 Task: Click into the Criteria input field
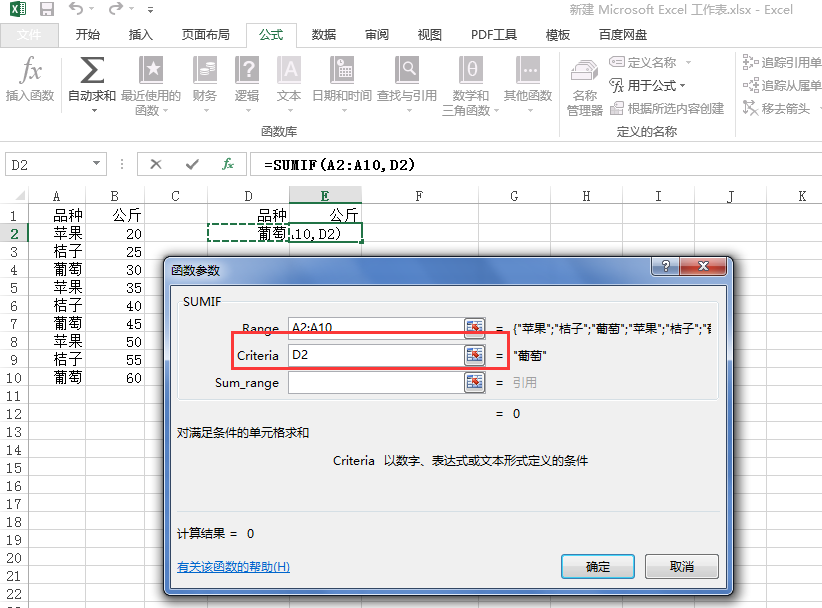point(376,355)
